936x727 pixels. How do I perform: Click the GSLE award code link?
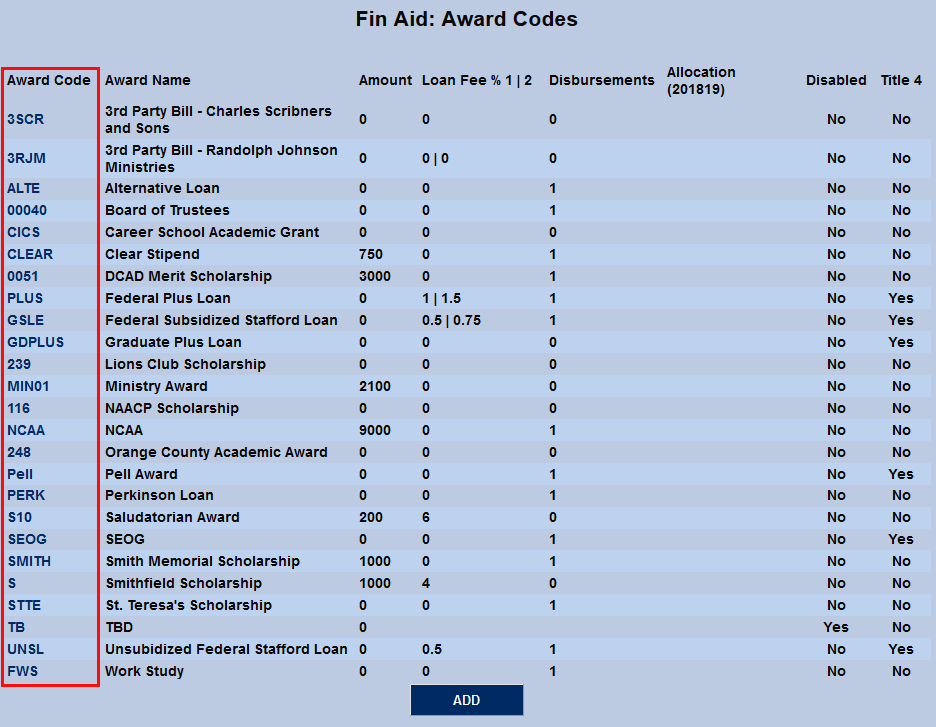(26, 321)
